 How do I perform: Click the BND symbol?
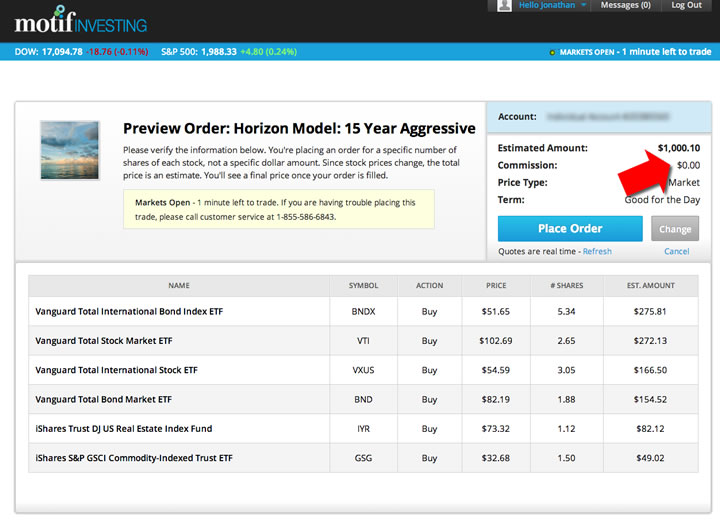click(x=363, y=400)
